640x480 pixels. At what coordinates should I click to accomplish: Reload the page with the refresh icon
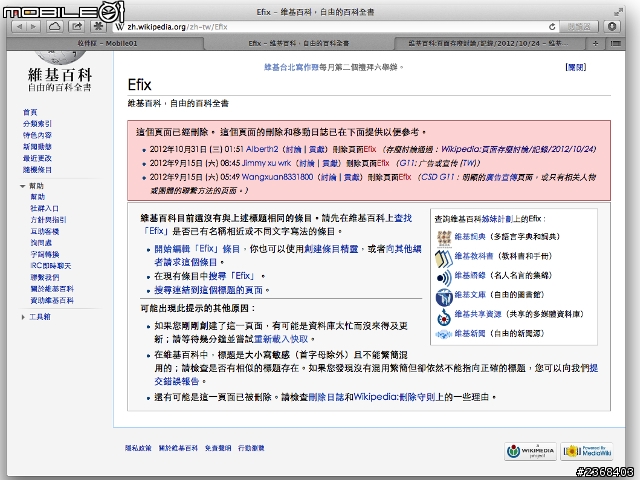tap(552, 27)
